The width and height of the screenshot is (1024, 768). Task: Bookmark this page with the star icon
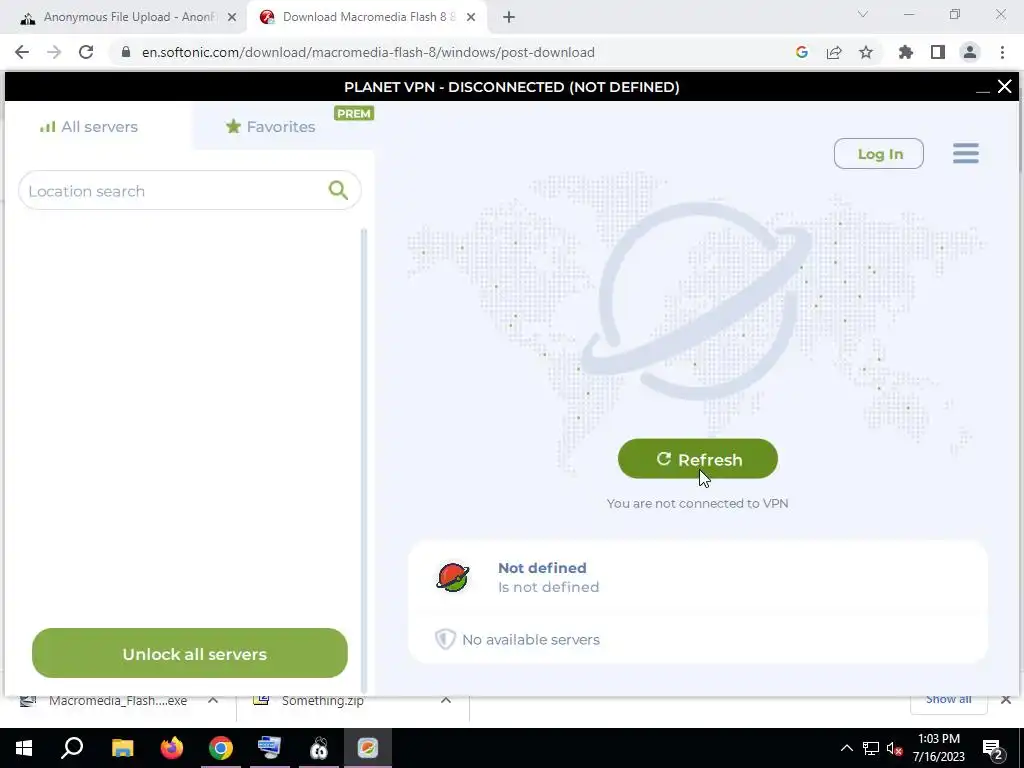(866, 52)
